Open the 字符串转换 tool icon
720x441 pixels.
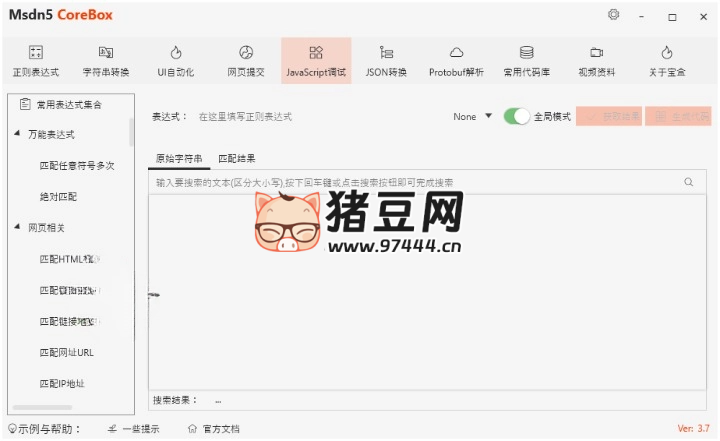(106, 52)
